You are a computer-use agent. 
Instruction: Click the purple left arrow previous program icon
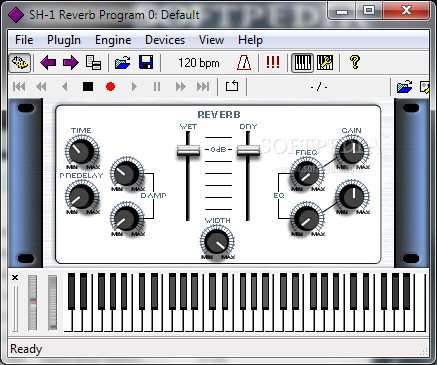click(48, 63)
